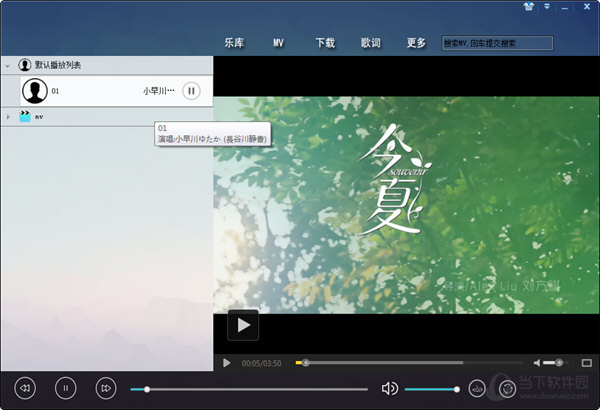The width and height of the screenshot is (600, 410).
Task: Switch to the MV tab
Action: tap(278, 43)
